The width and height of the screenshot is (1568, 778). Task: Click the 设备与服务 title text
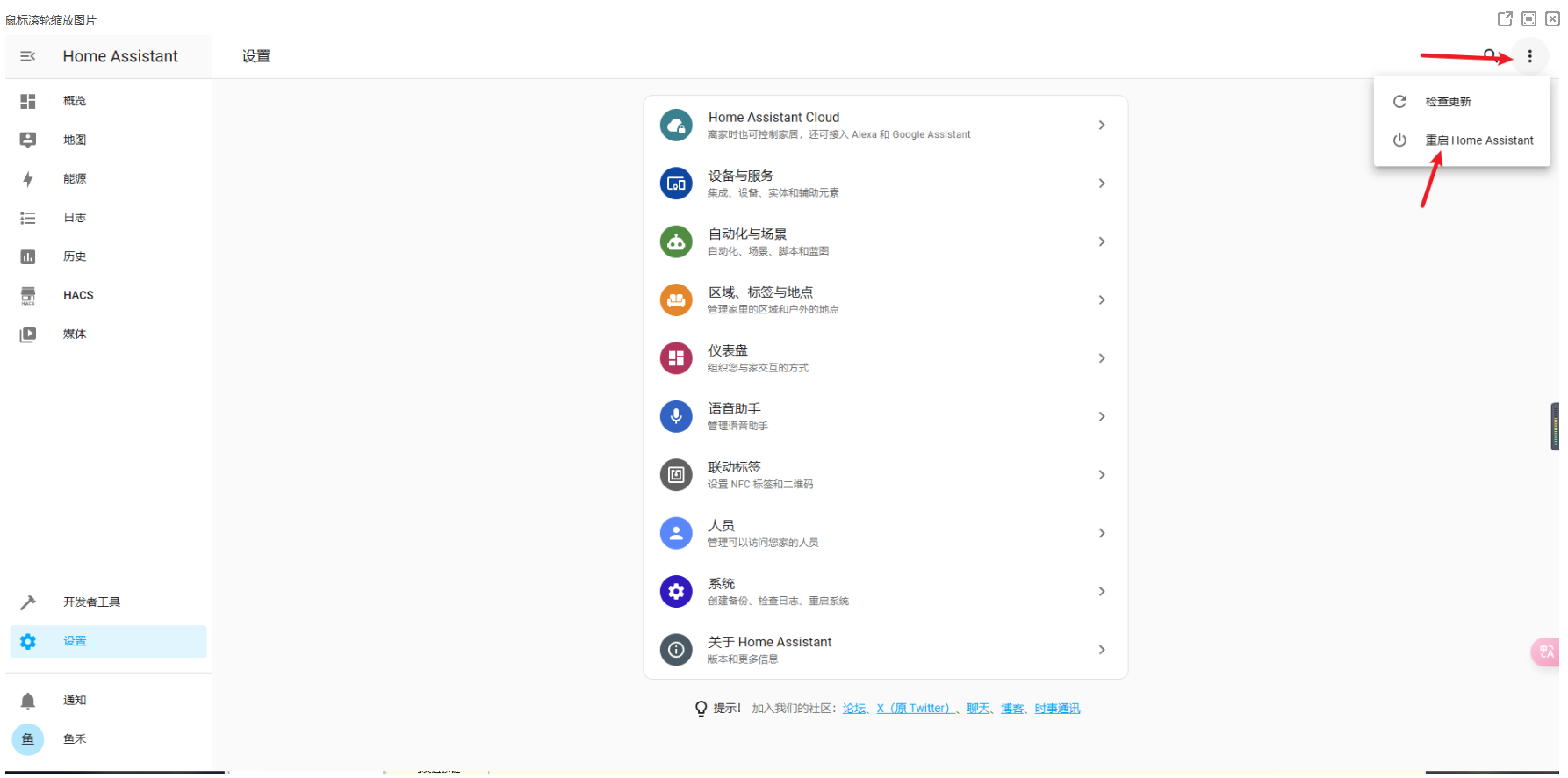[x=741, y=176]
